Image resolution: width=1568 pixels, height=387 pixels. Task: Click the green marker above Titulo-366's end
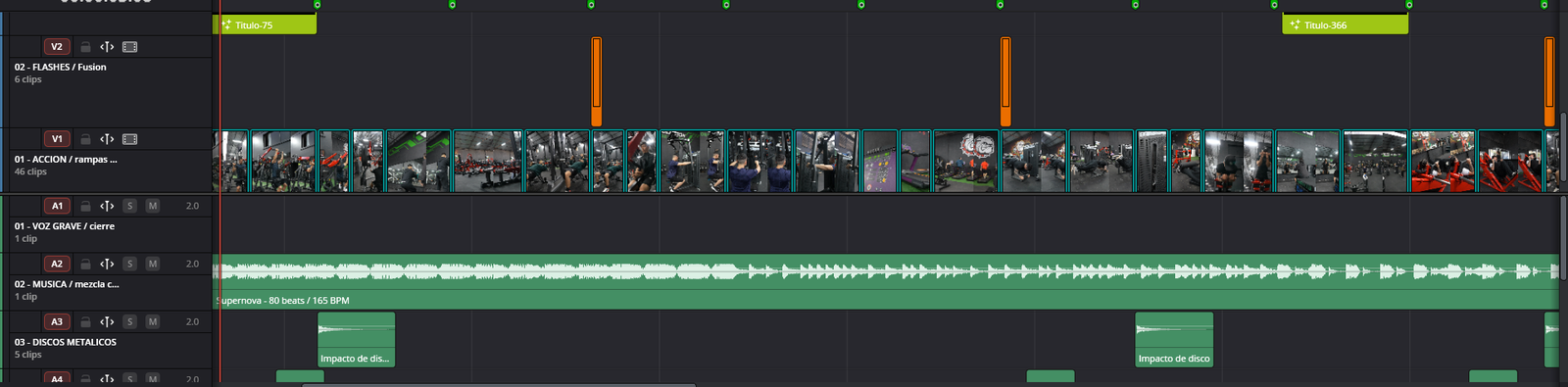(x=1409, y=5)
